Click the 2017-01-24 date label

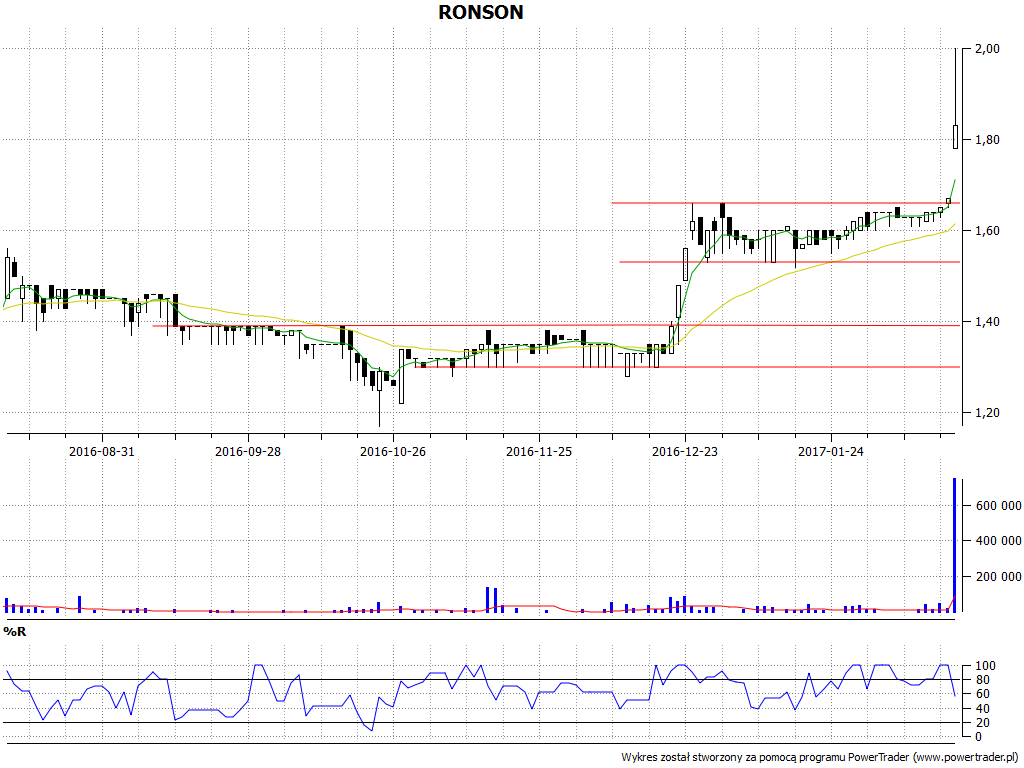point(831,451)
